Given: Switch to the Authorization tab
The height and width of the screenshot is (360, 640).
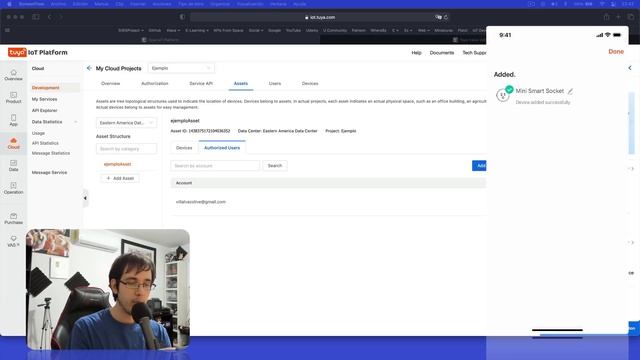Looking at the screenshot, I should (x=155, y=83).
